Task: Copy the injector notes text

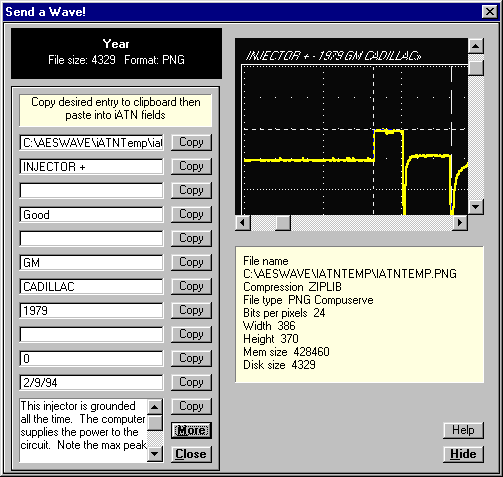Action: [191, 406]
